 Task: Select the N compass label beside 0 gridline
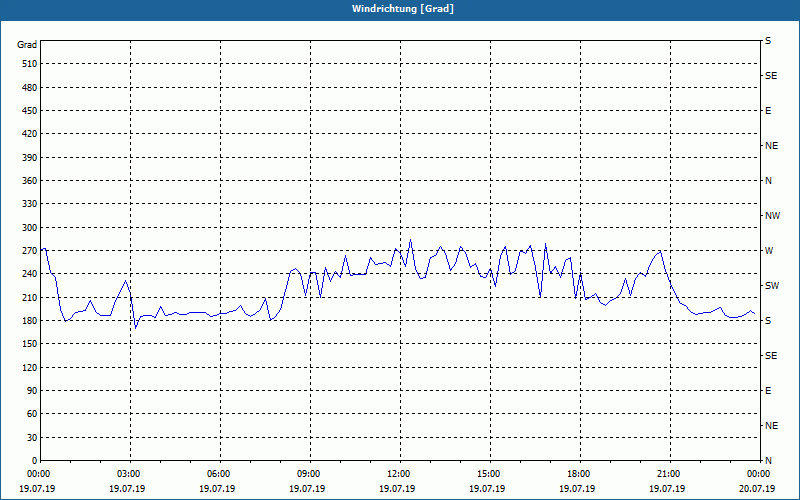768,461
